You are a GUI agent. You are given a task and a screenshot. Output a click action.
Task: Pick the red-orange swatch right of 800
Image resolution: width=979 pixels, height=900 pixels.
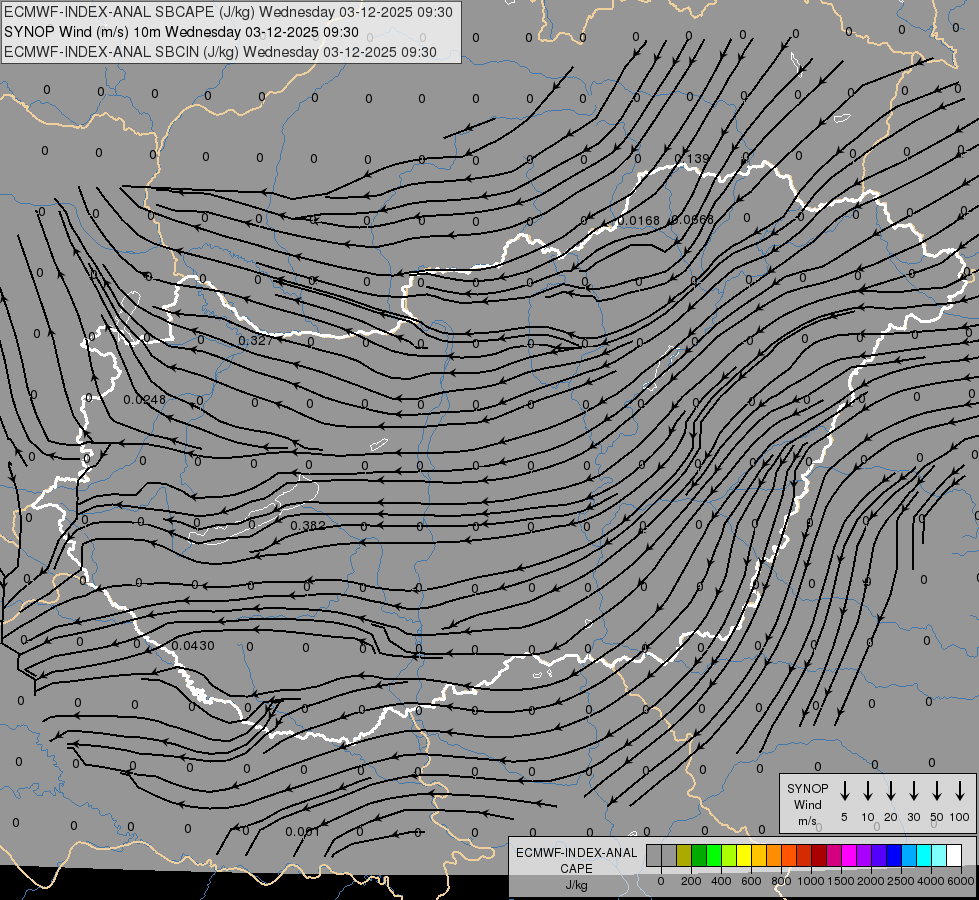[x=789, y=855]
